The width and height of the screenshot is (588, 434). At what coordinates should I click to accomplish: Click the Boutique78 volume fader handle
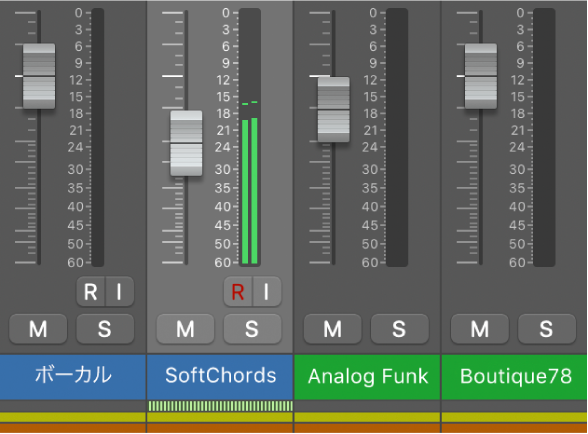pos(481,76)
